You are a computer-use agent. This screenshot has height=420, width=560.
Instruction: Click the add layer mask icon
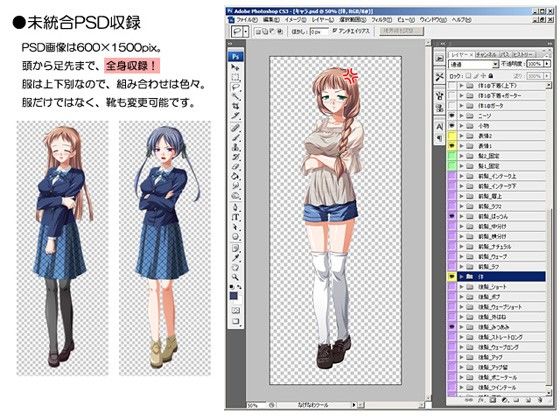point(493,400)
